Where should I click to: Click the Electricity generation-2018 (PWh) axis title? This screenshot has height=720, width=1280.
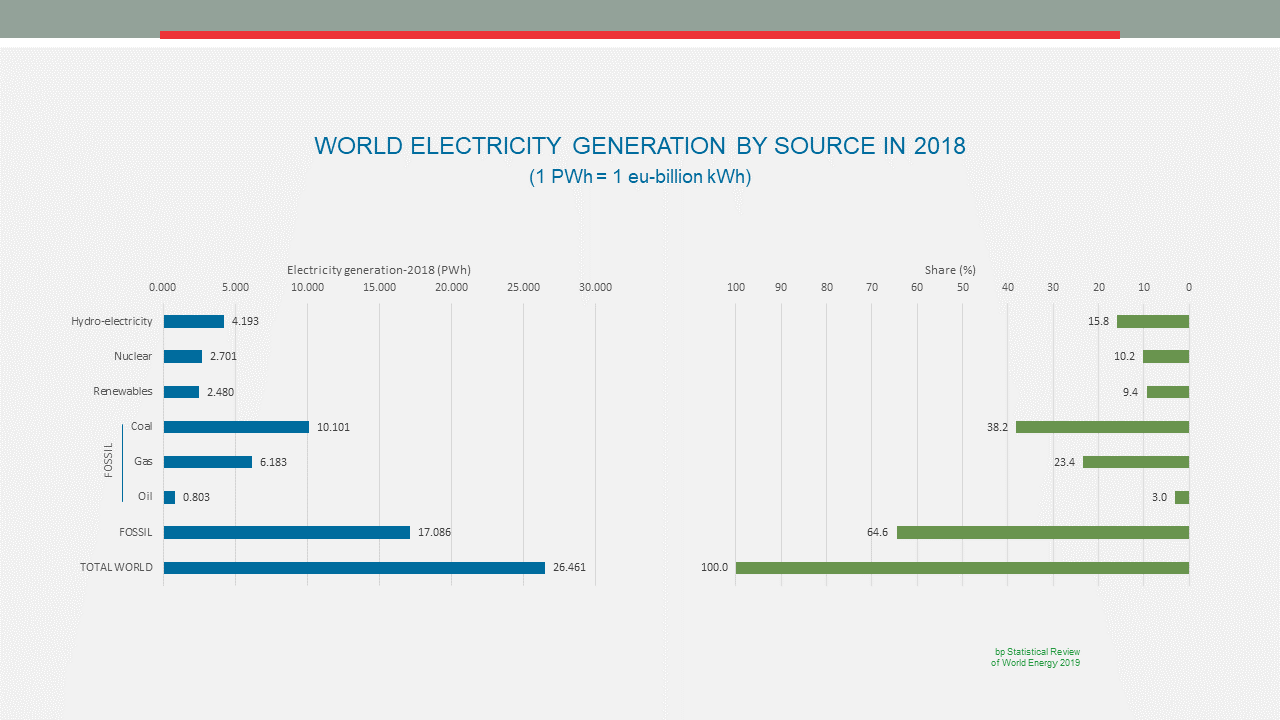(x=378, y=270)
